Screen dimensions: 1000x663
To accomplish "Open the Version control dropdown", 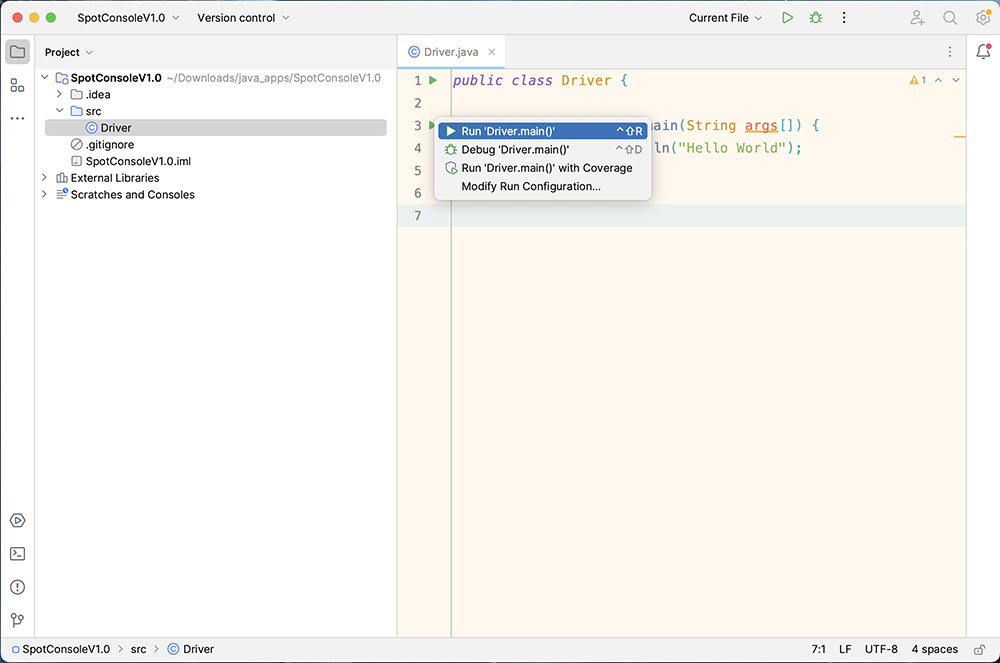I will [x=243, y=18].
